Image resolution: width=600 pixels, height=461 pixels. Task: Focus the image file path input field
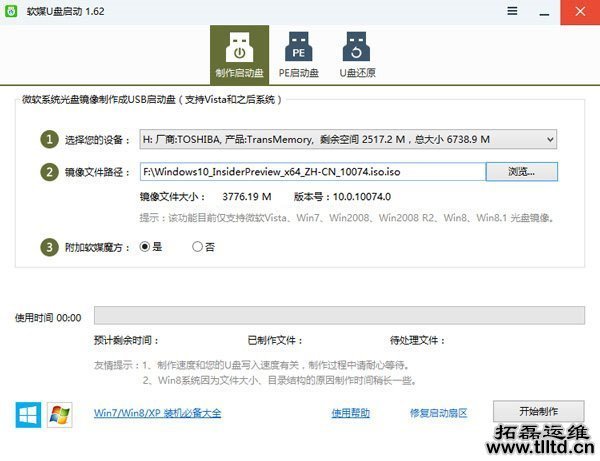coord(313,172)
